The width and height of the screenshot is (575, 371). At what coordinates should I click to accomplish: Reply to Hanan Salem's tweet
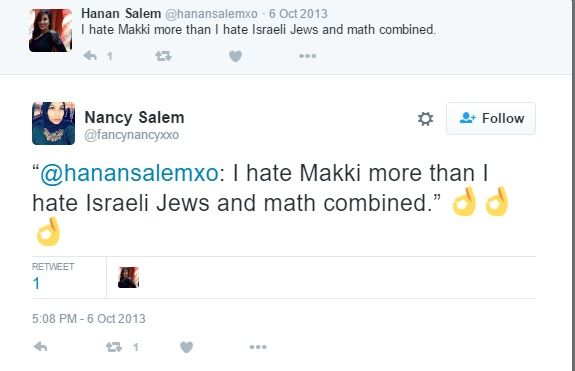point(90,56)
